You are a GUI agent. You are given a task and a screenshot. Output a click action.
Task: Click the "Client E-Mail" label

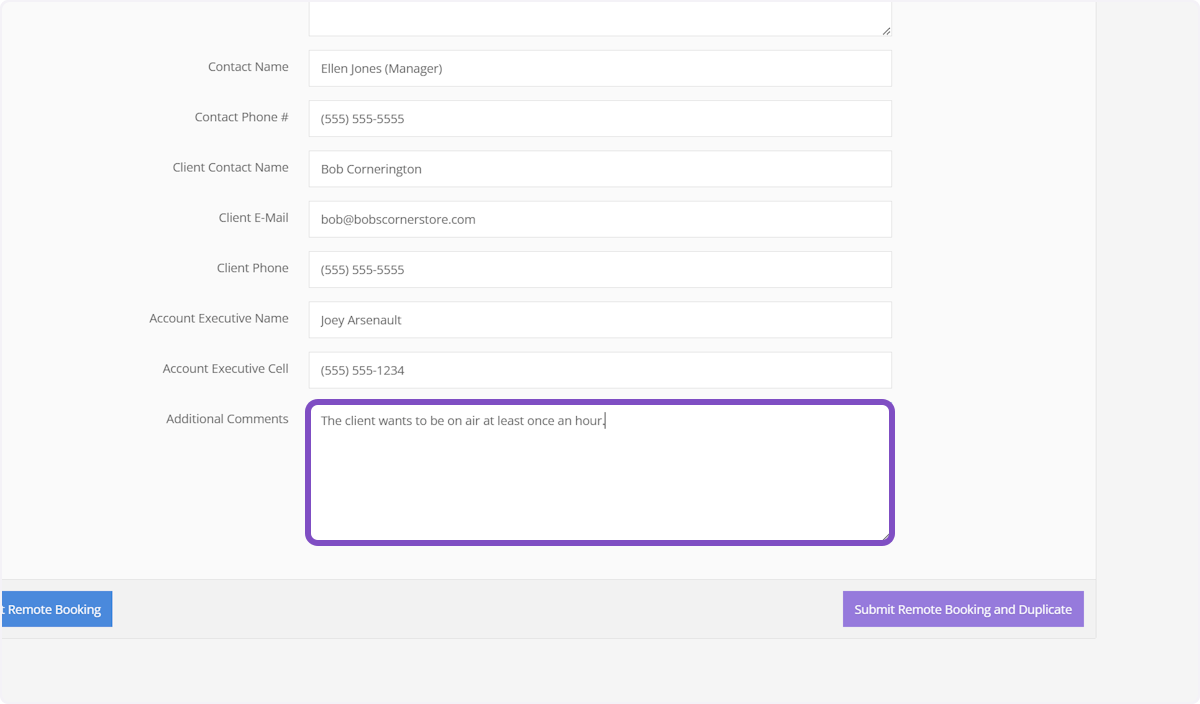[253, 217]
